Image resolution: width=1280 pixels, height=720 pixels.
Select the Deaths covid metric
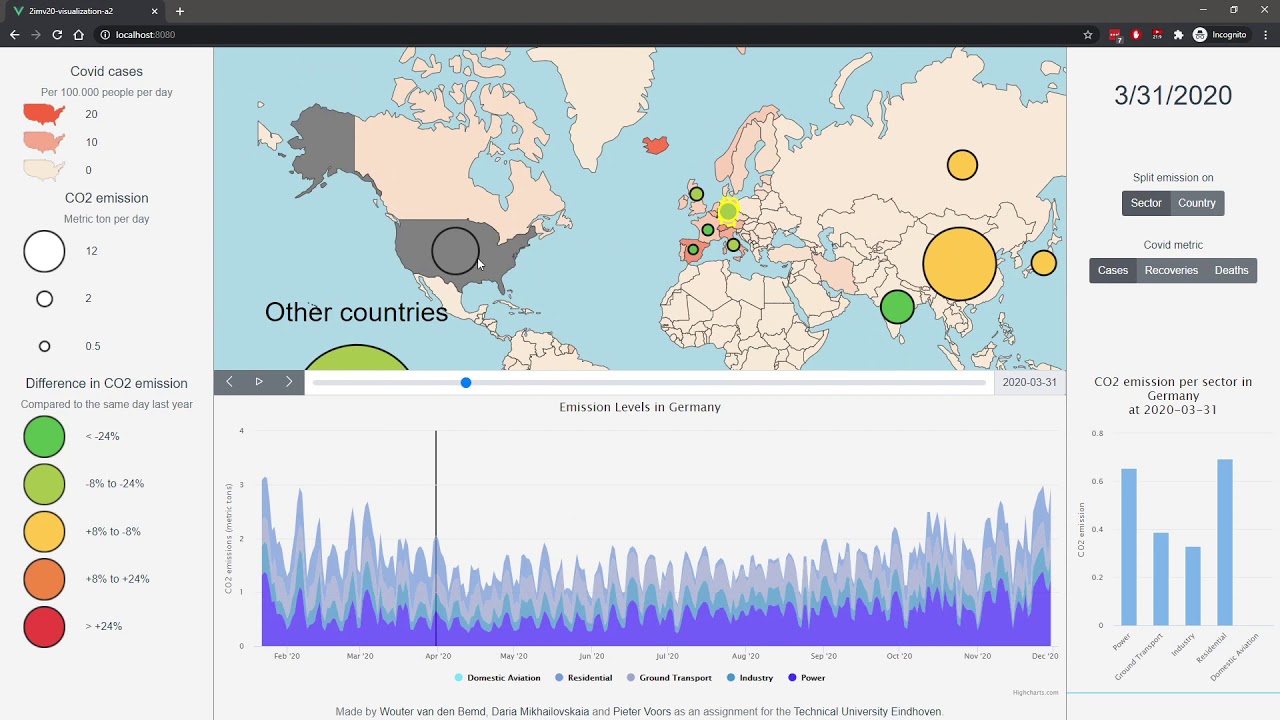[x=1231, y=270]
